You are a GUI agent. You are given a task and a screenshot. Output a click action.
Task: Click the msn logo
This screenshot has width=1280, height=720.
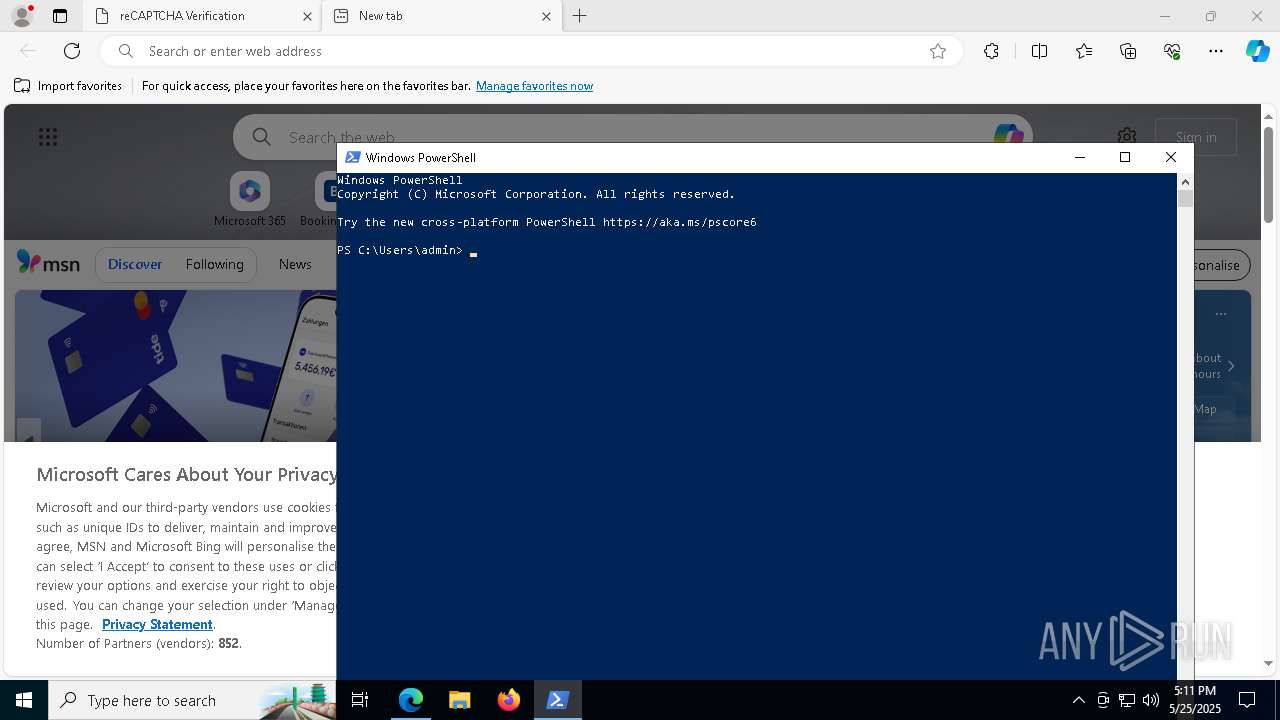click(48, 263)
